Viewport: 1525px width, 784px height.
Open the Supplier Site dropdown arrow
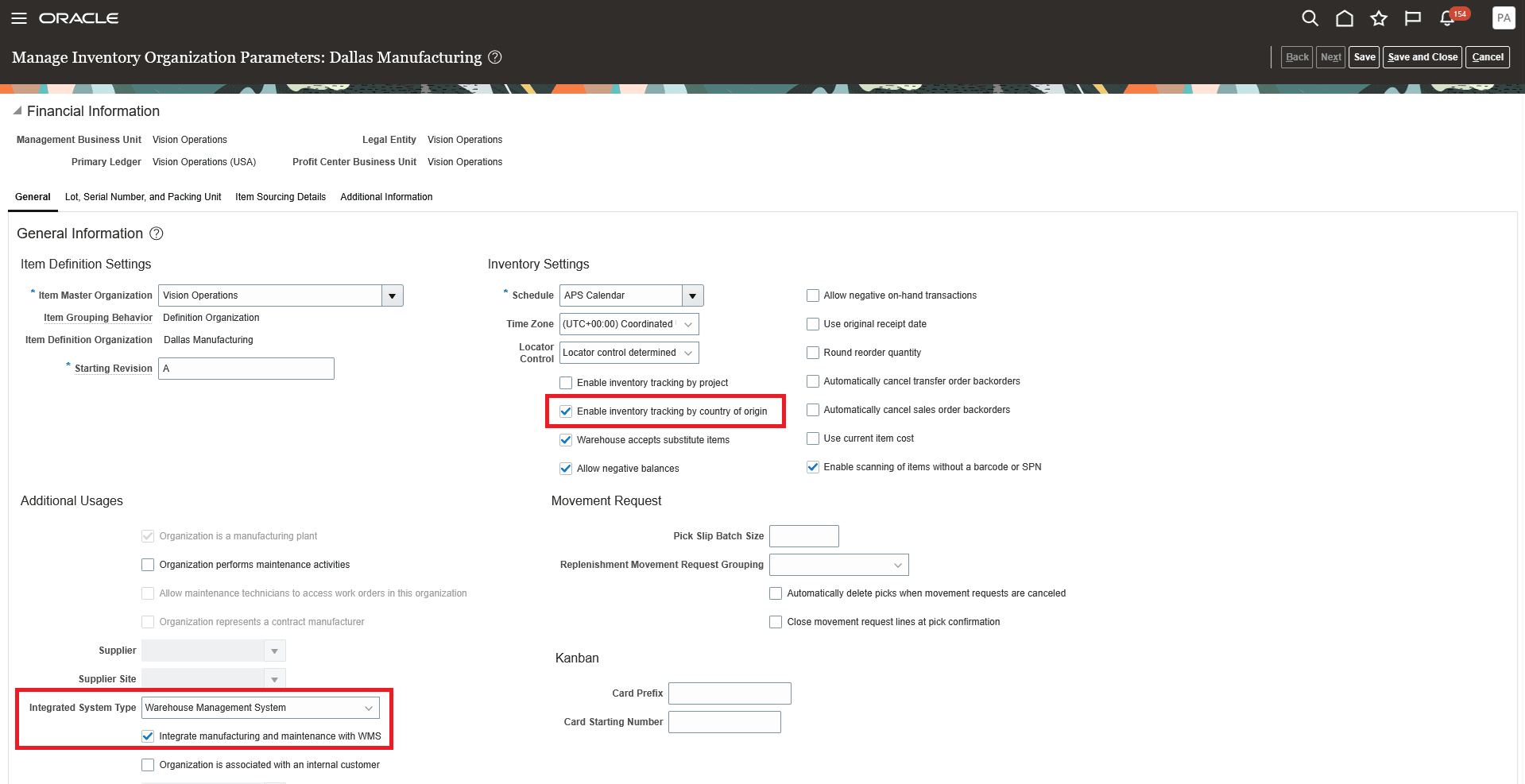tap(274, 679)
